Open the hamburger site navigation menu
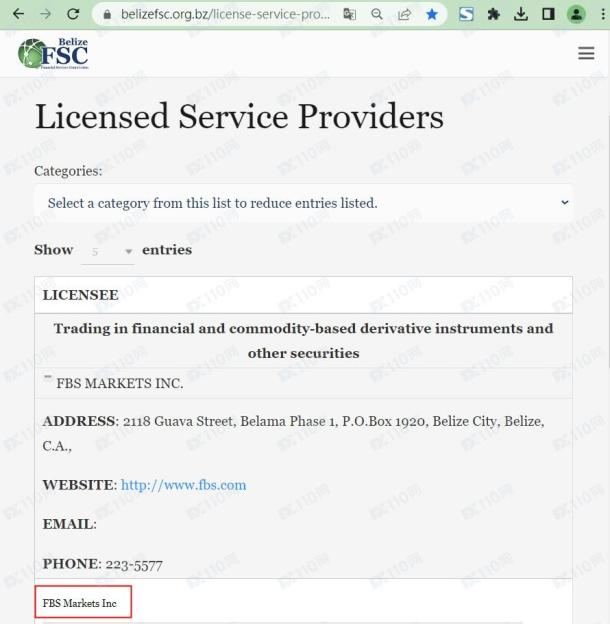This screenshot has width=610, height=624. tap(586, 53)
